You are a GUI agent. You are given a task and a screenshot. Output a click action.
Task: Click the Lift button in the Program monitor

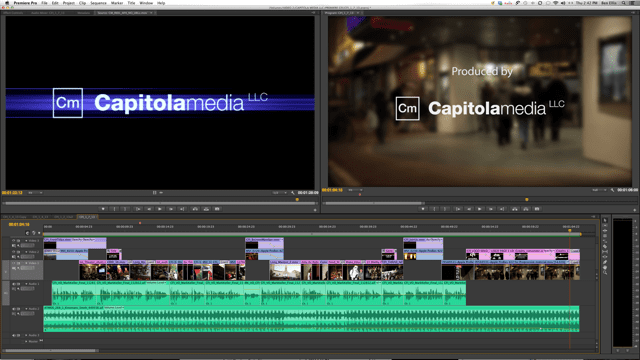pyautogui.click(x=515, y=209)
